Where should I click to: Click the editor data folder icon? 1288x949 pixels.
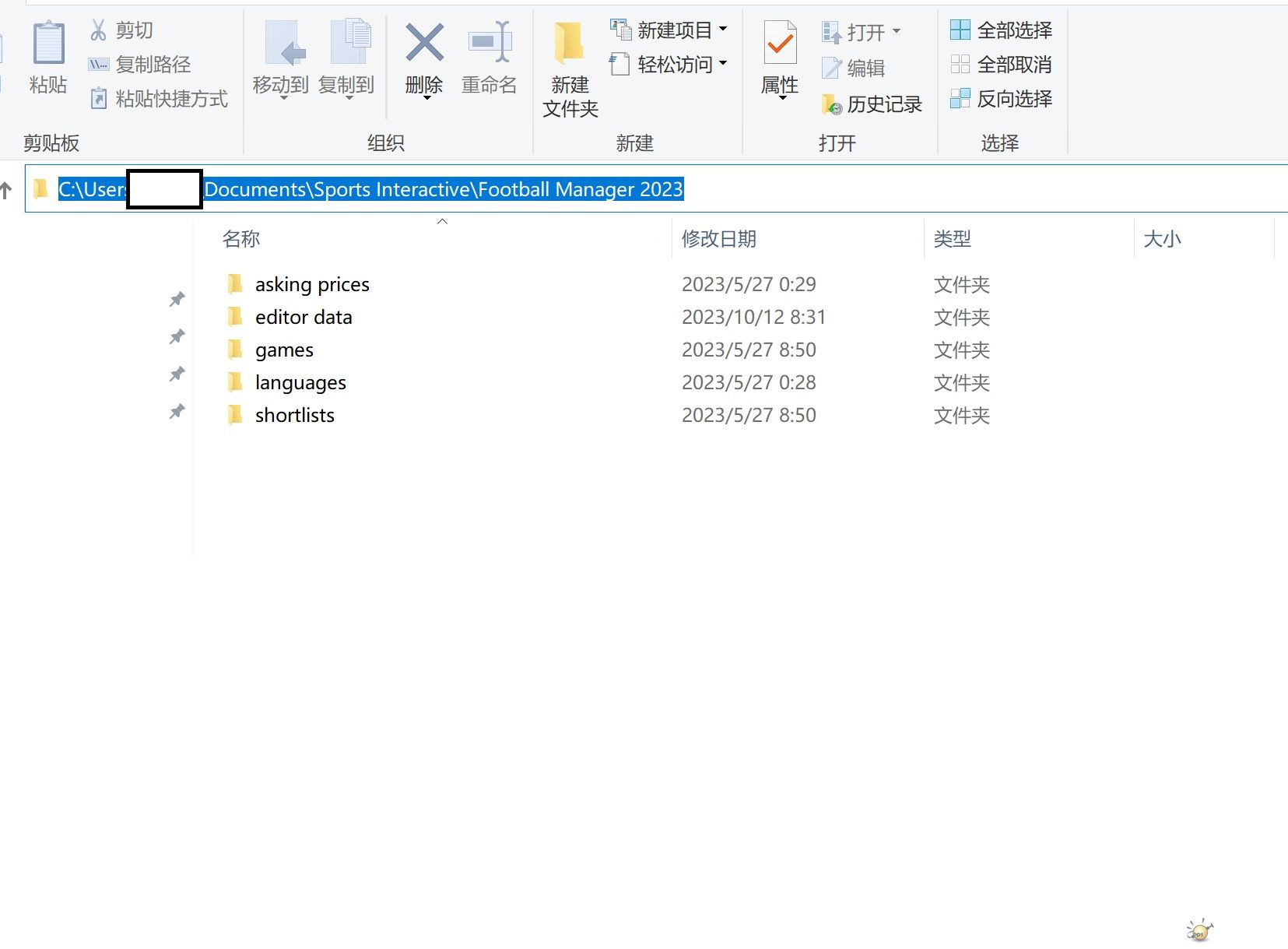(x=235, y=317)
